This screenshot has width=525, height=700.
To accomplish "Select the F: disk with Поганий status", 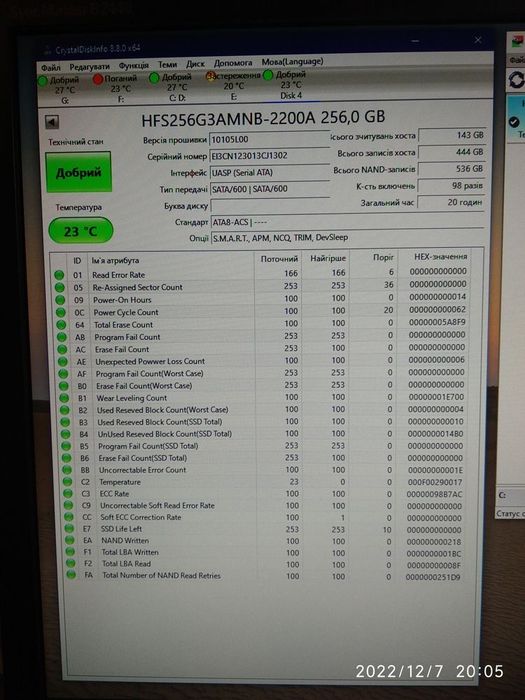I will point(115,88).
